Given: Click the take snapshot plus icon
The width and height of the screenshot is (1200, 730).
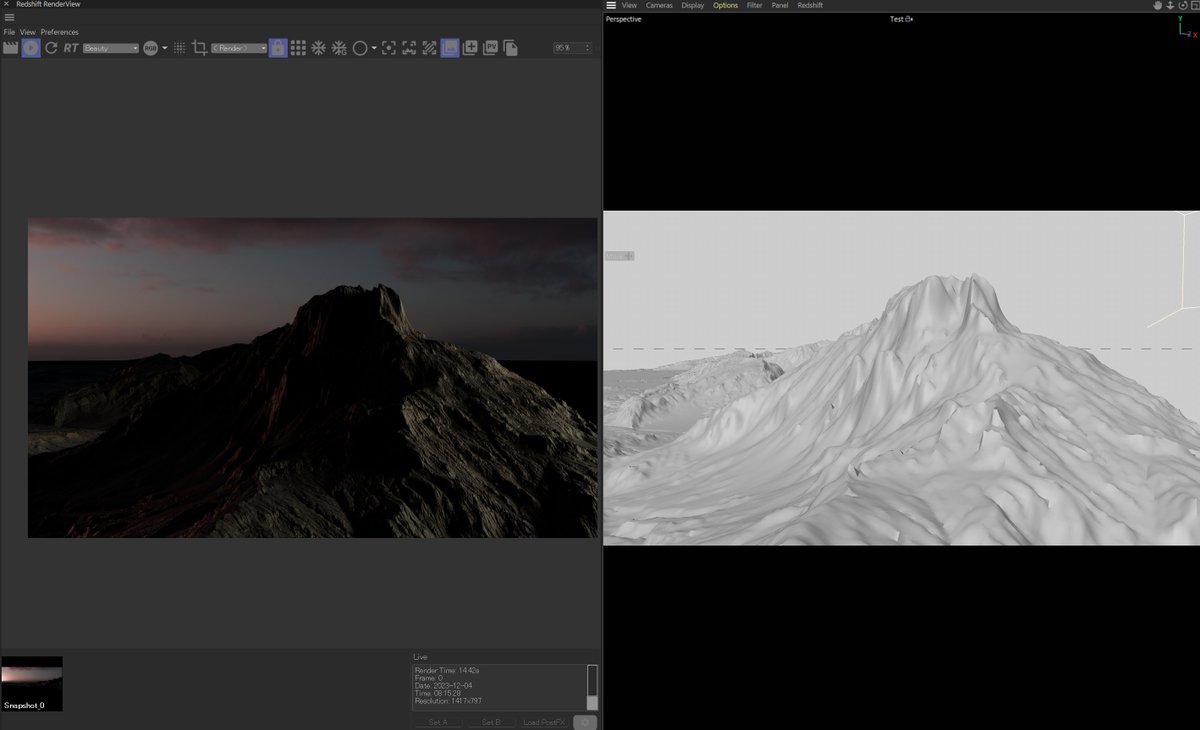Looking at the screenshot, I should click(x=470, y=48).
